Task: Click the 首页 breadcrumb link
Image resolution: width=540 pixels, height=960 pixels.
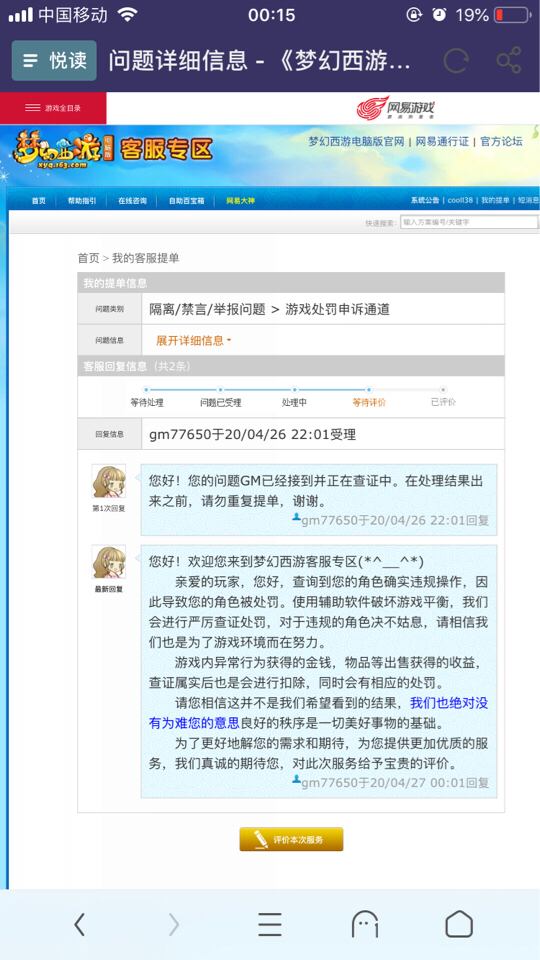Action: coord(88,258)
